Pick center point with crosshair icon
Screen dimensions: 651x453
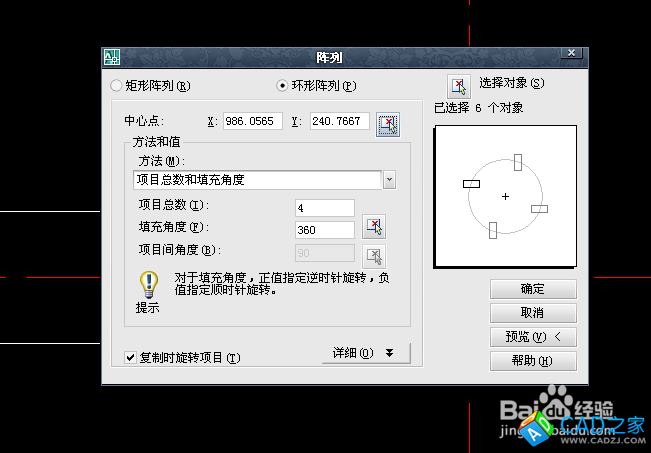pyautogui.click(x=388, y=124)
